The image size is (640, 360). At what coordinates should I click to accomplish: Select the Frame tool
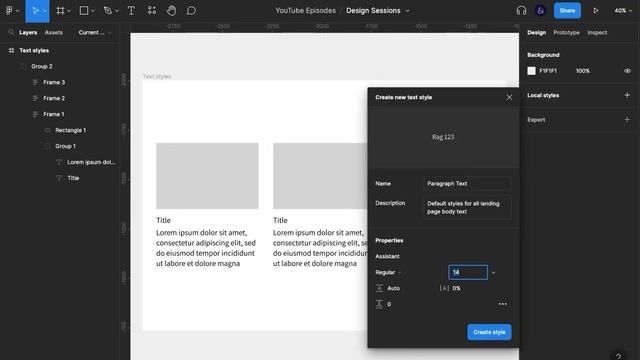(60, 11)
